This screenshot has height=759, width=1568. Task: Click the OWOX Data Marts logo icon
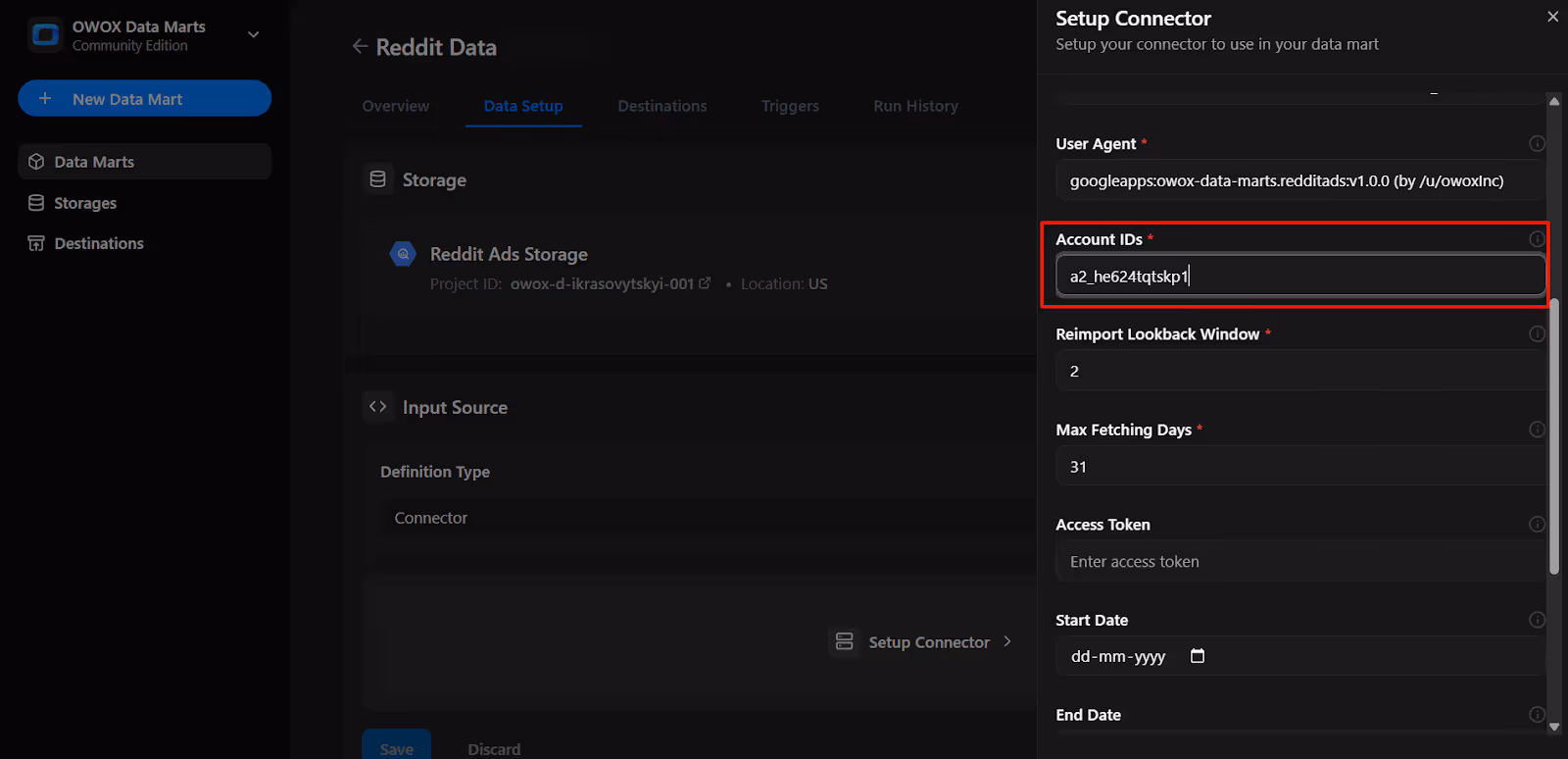[45, 35]
